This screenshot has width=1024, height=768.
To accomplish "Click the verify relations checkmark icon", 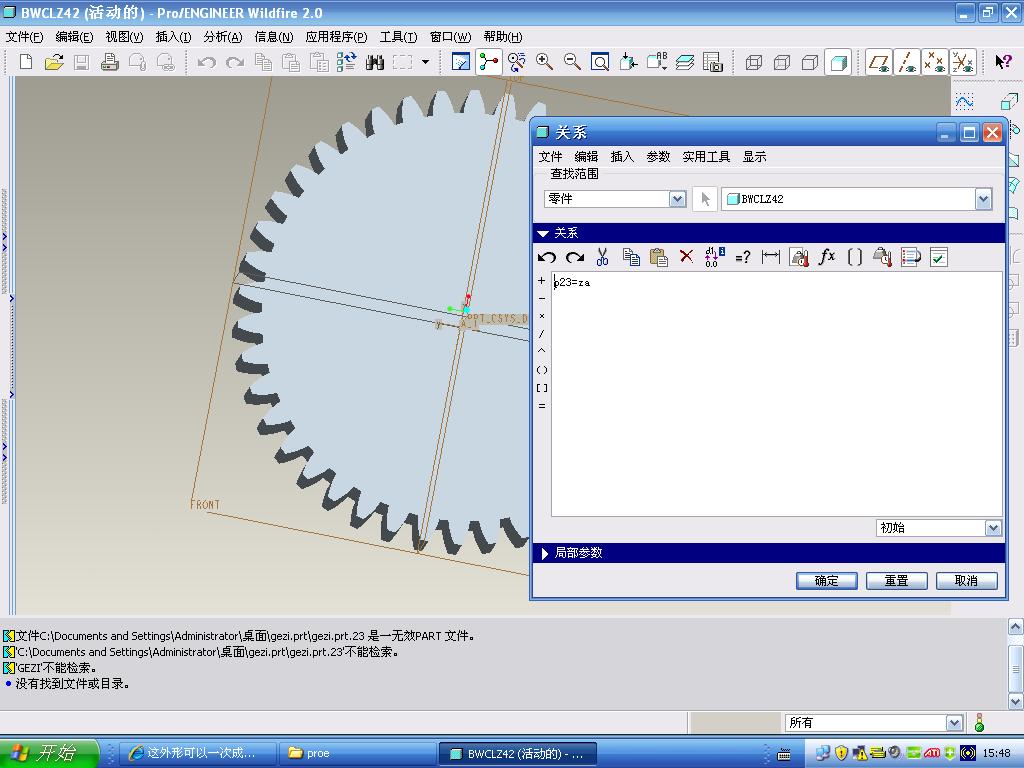I will tap(938, 257).
